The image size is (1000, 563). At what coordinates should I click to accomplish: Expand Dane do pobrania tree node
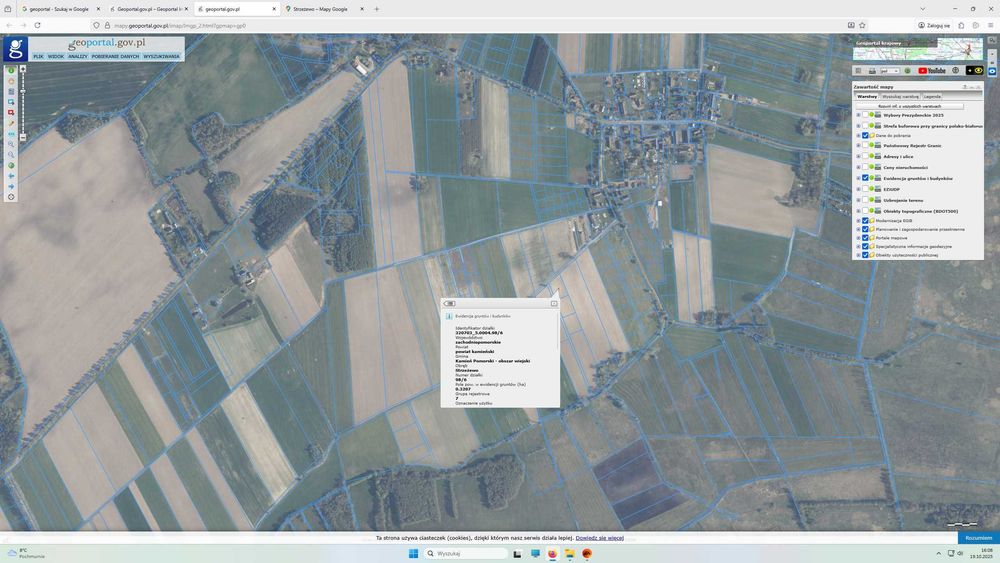[858, 136]
